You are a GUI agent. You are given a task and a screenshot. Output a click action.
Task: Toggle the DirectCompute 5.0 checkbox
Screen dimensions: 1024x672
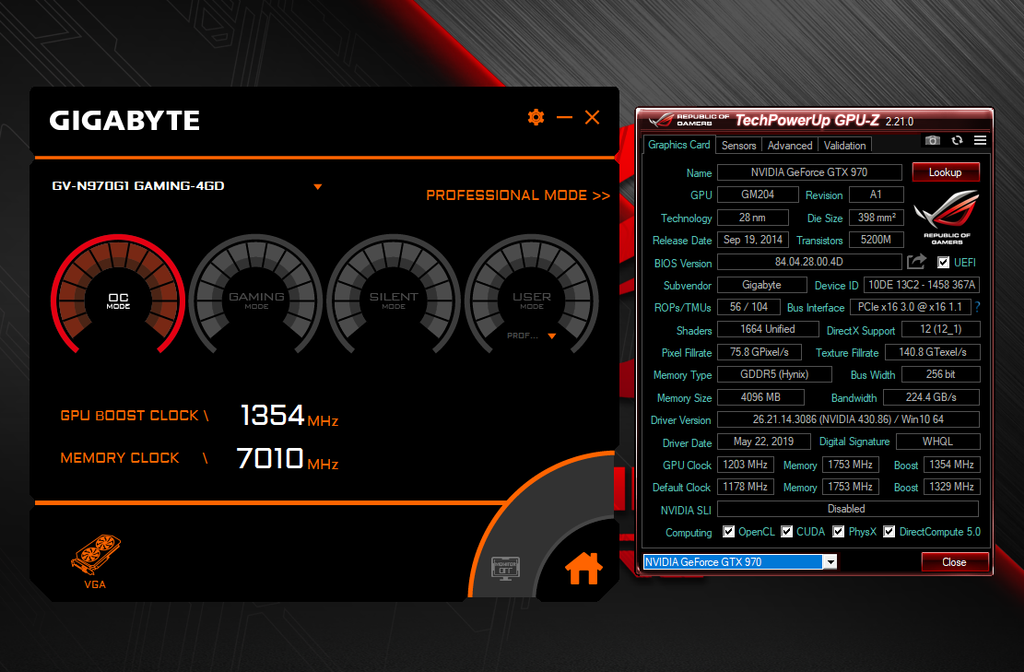[x=889, y=532]
